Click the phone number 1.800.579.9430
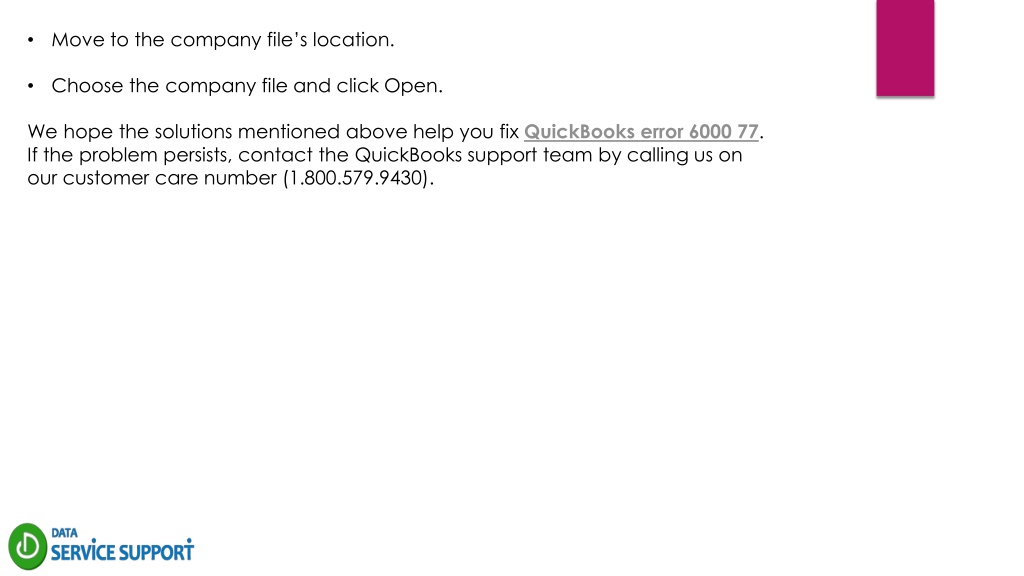The image size is (1024, 576). [x=358, y=178]
